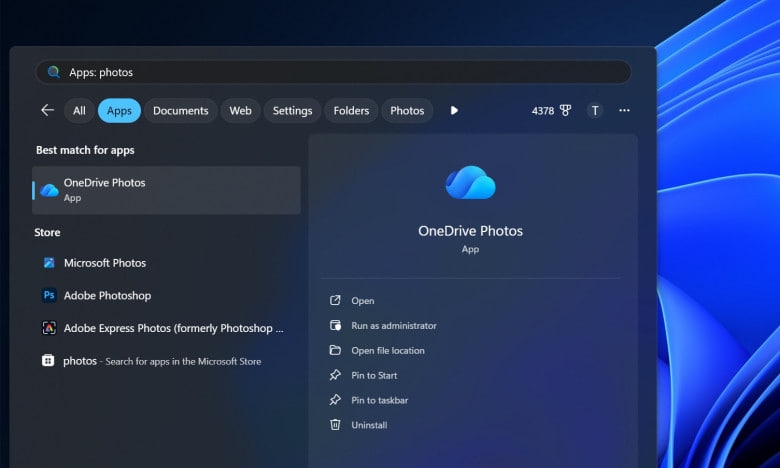Click the OneDrive Photos title in preview pane
The height and width of the screenshot is (468, 780).
click(470, 231)
